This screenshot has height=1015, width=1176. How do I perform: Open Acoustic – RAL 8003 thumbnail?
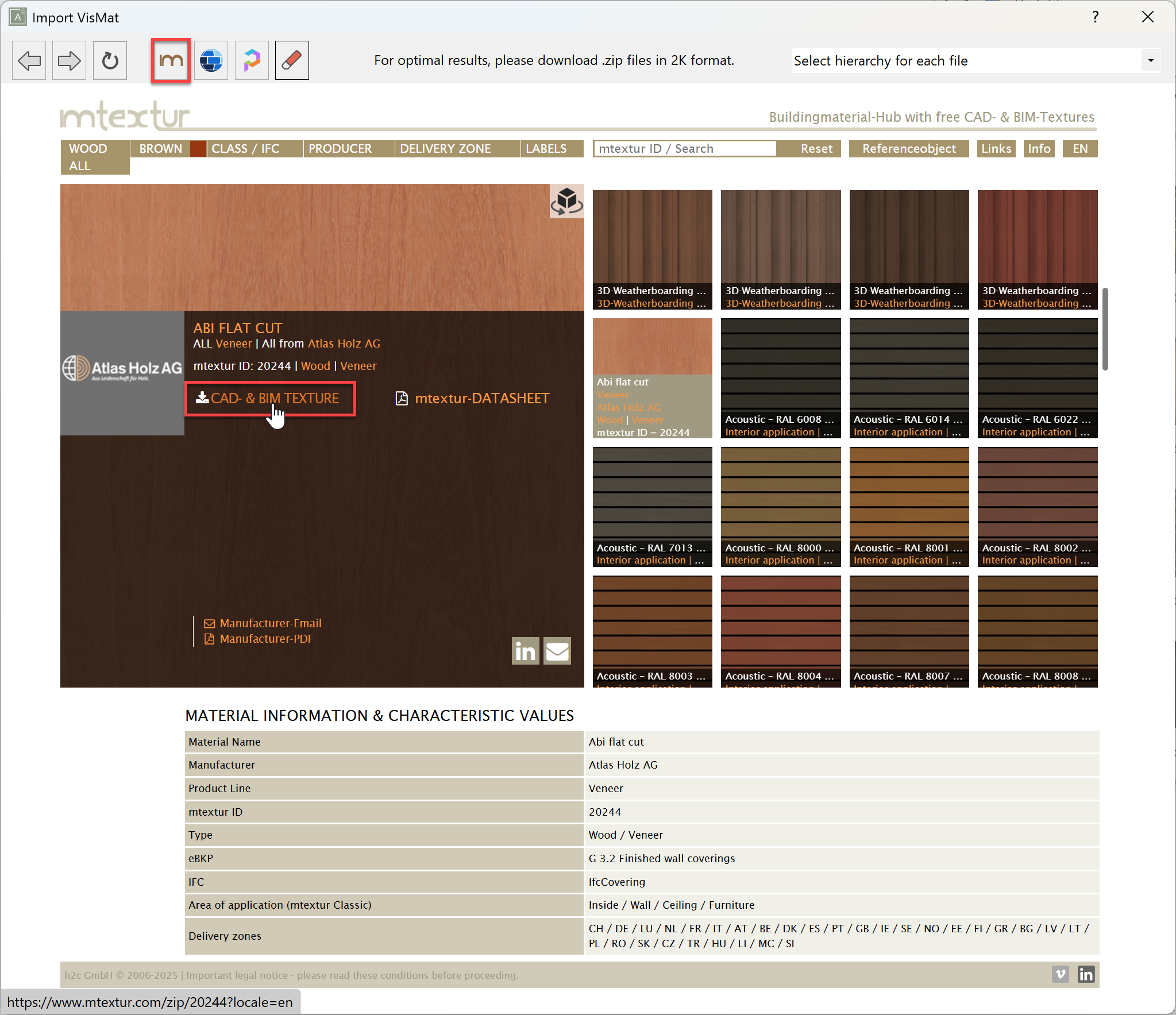coord(653,631)
